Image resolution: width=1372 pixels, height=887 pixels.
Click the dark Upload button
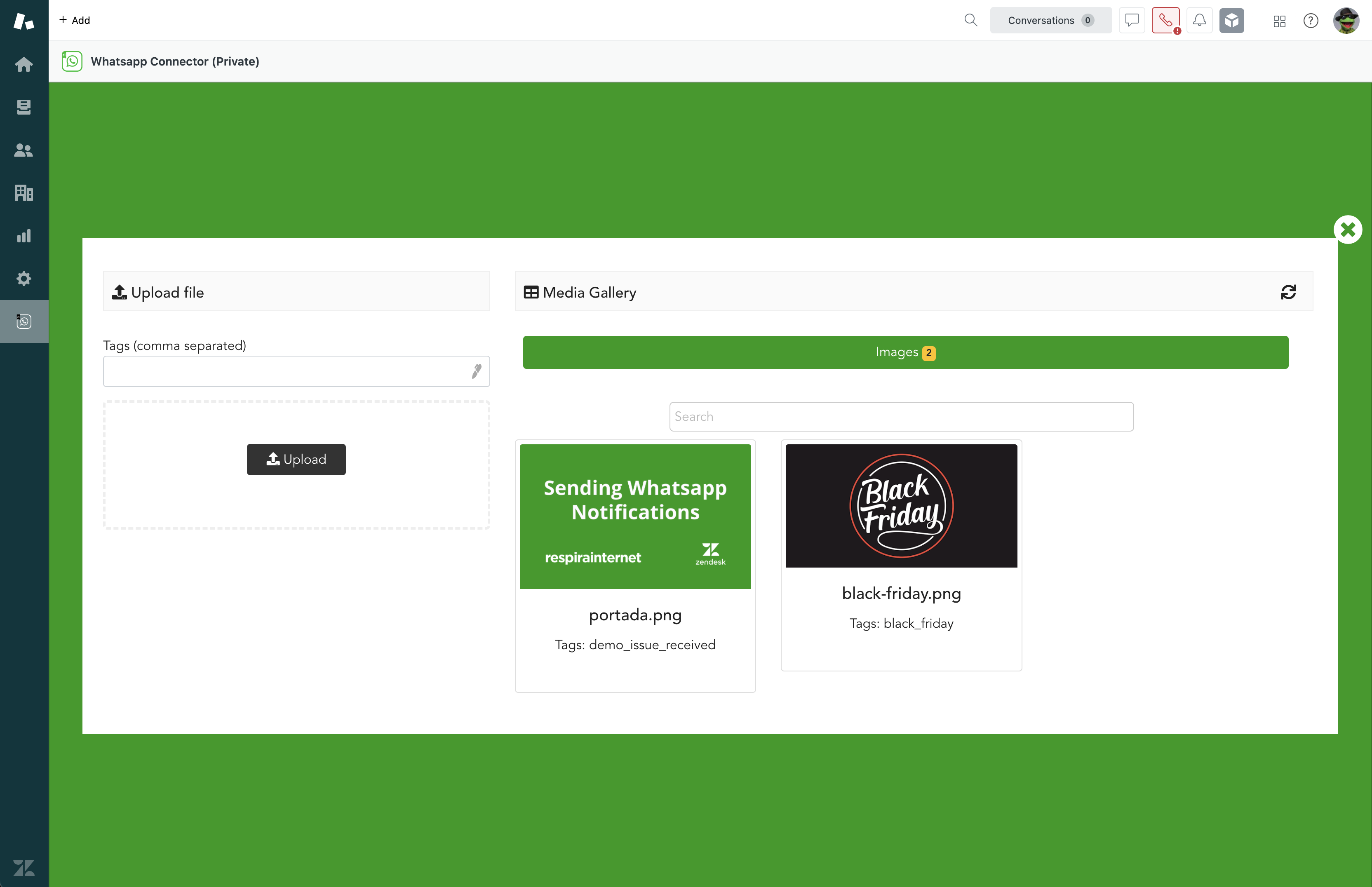[x=296, y=459]
